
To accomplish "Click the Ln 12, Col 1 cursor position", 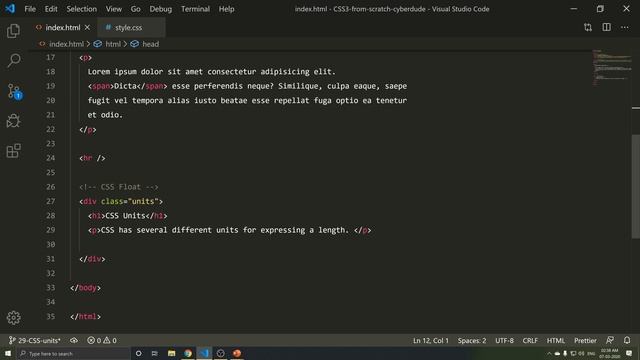I will [x=431, y=340].
